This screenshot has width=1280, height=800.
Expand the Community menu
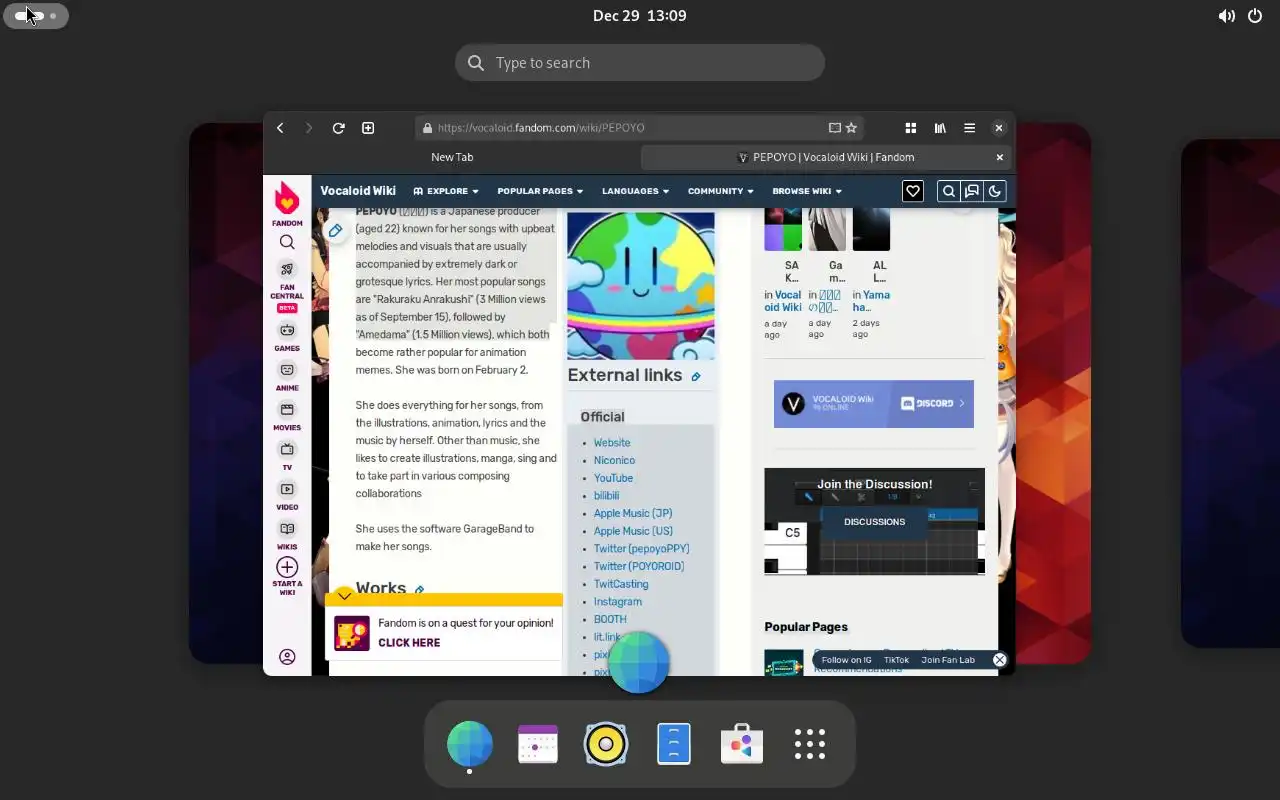pyautogui.click(x=721, y=191)
